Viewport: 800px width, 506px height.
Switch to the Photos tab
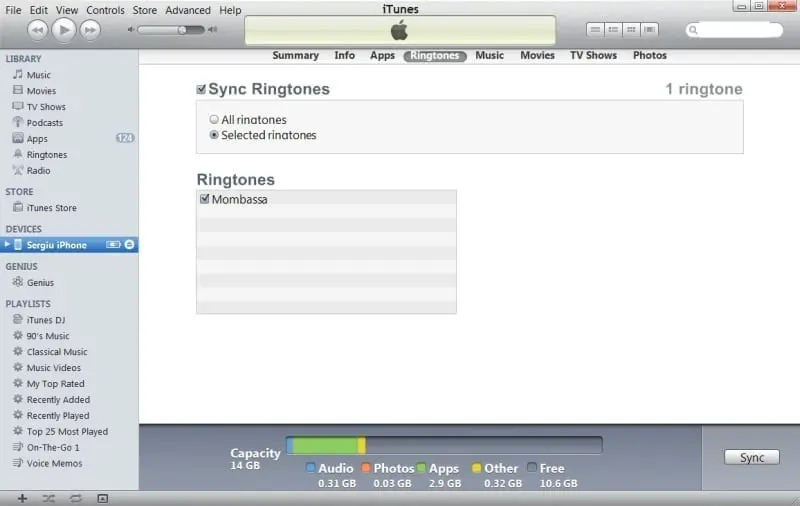coord(649,56)
